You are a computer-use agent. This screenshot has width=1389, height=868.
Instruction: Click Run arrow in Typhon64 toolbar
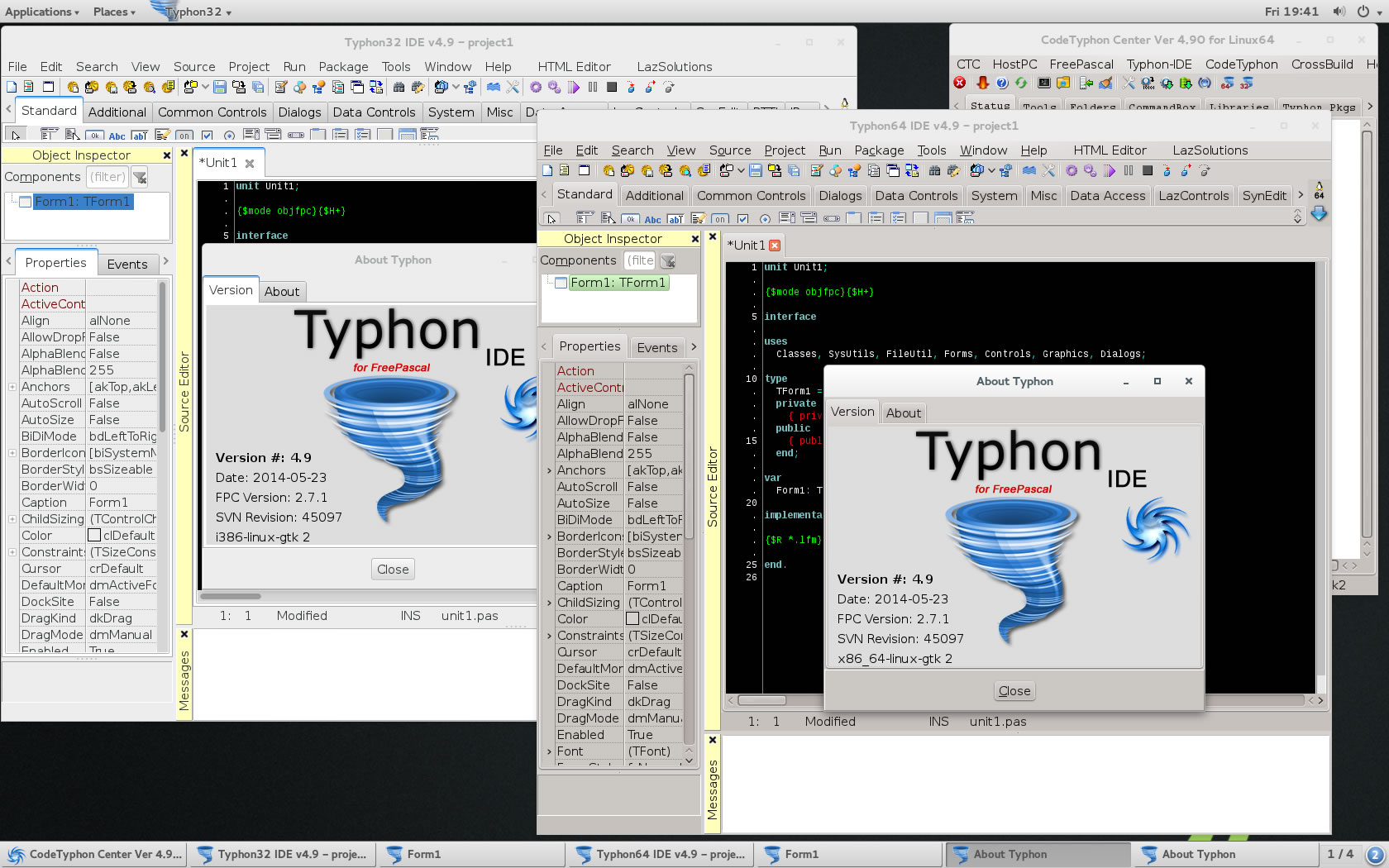[x=1110, y=170]
